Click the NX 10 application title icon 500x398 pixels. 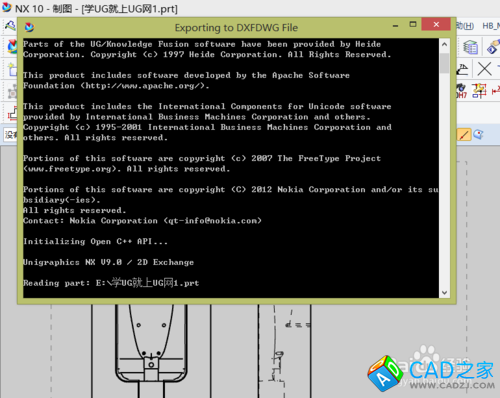[x=7, y=7]
